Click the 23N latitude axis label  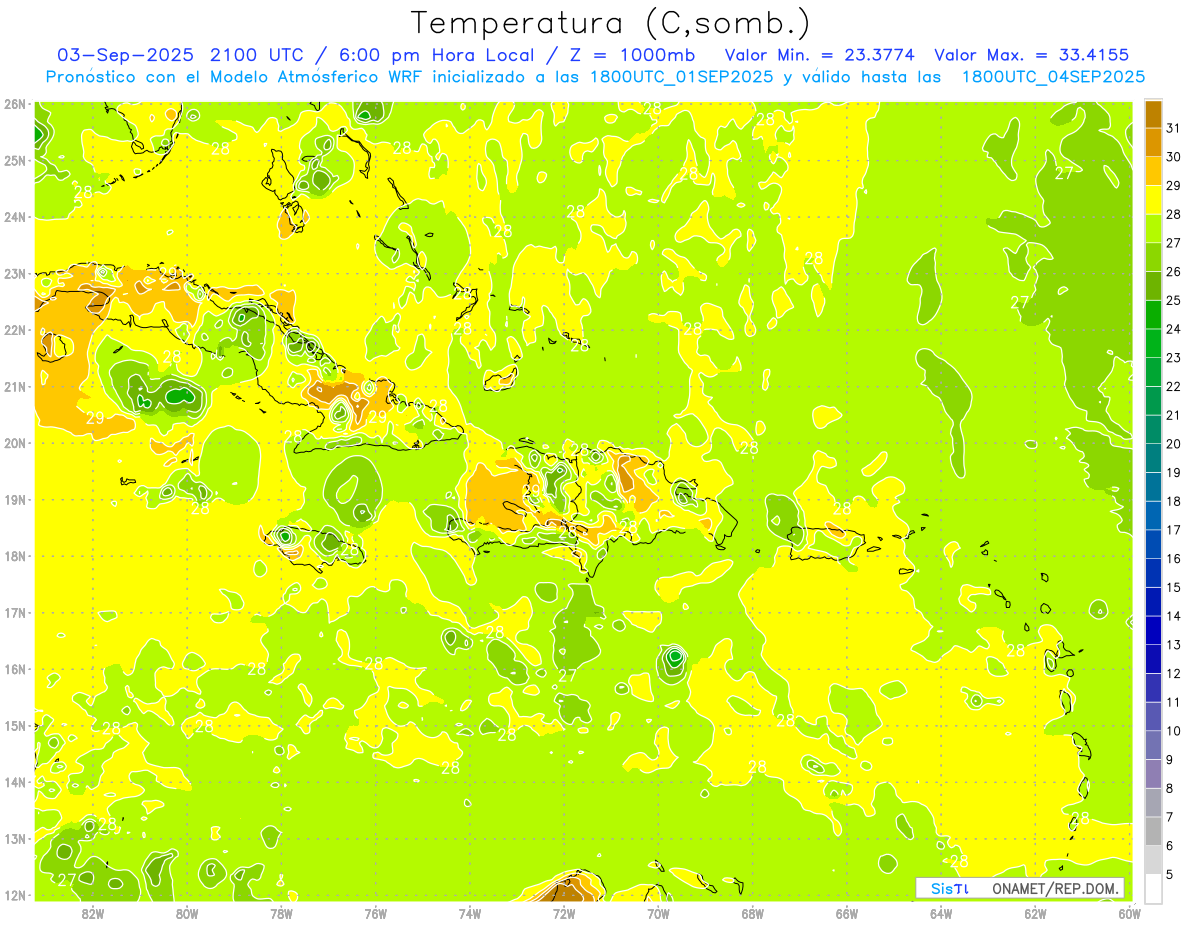tap(14, 274)
